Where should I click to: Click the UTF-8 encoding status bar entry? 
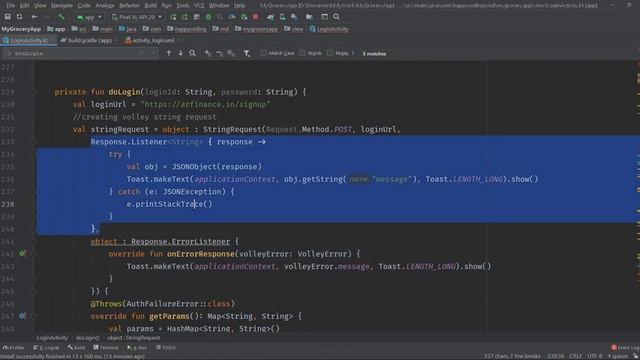tap(595, 356)
